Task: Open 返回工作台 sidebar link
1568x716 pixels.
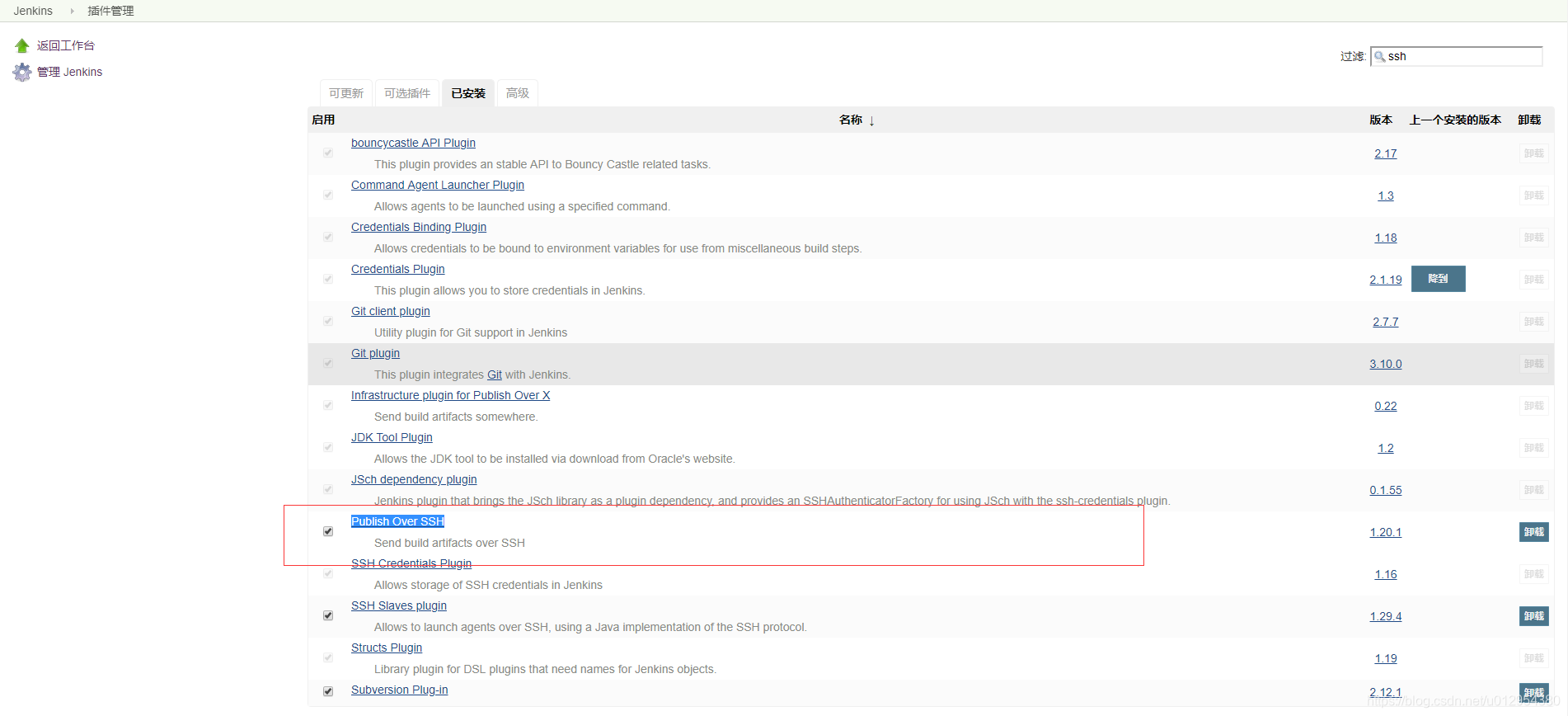Action: (66, 45)
